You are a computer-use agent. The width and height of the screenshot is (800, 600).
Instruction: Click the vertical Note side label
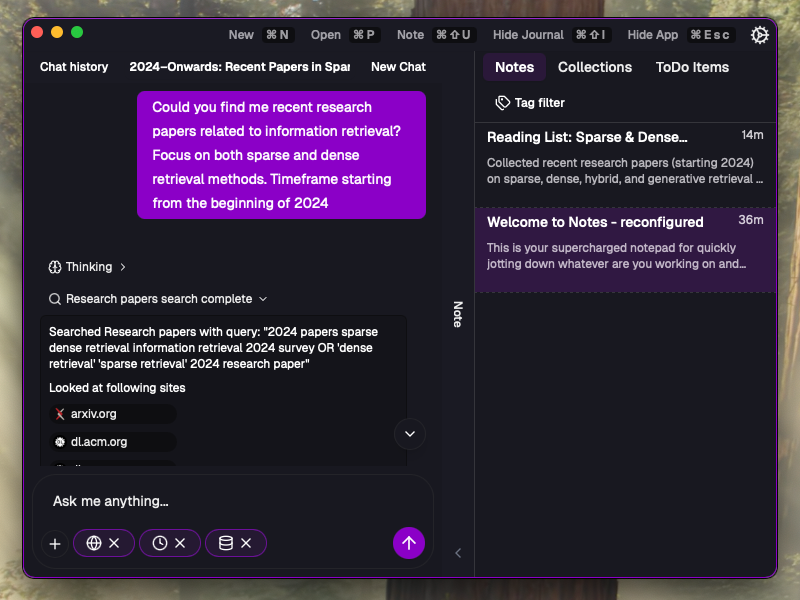[x=458, y=314]
